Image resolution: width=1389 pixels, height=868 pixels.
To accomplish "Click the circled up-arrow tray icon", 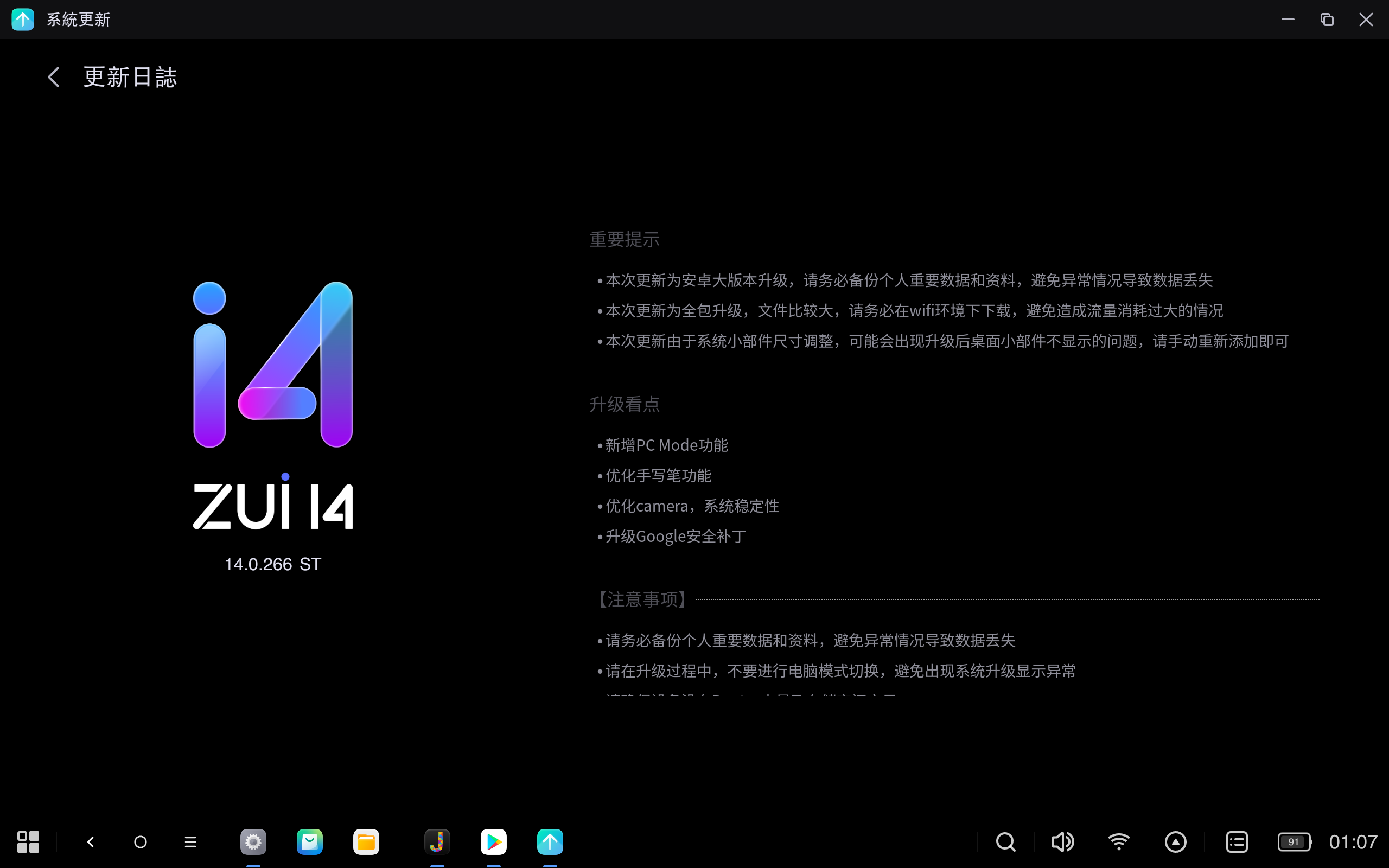I will tap(1175, 842).
